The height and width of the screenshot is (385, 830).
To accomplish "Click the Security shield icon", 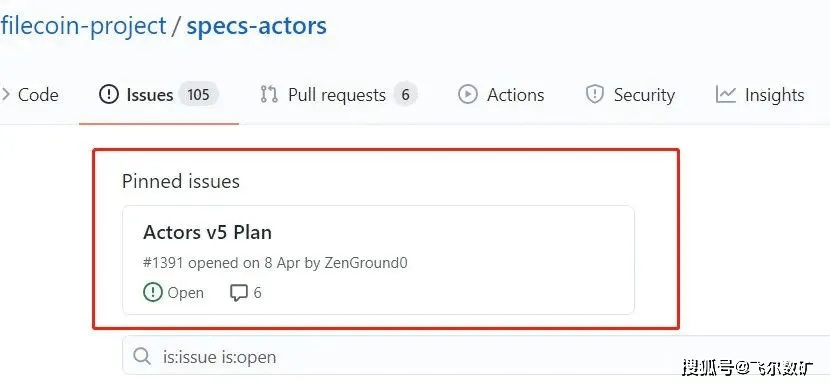I will pyautogui.click(x=595, y=95).
